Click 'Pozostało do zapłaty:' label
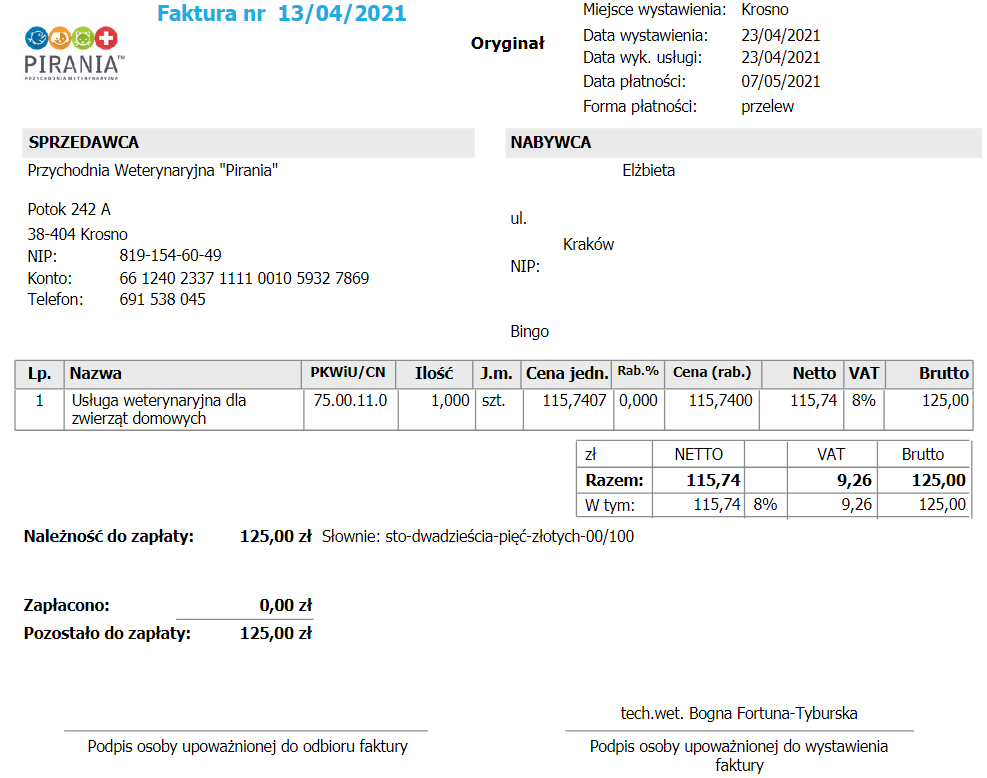This screenshot has height=778, width=987. tap(108, 633)
